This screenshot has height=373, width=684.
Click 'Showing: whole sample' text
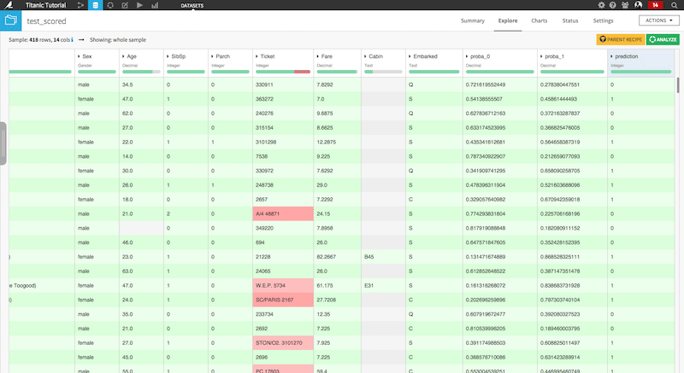pos(118,40)
